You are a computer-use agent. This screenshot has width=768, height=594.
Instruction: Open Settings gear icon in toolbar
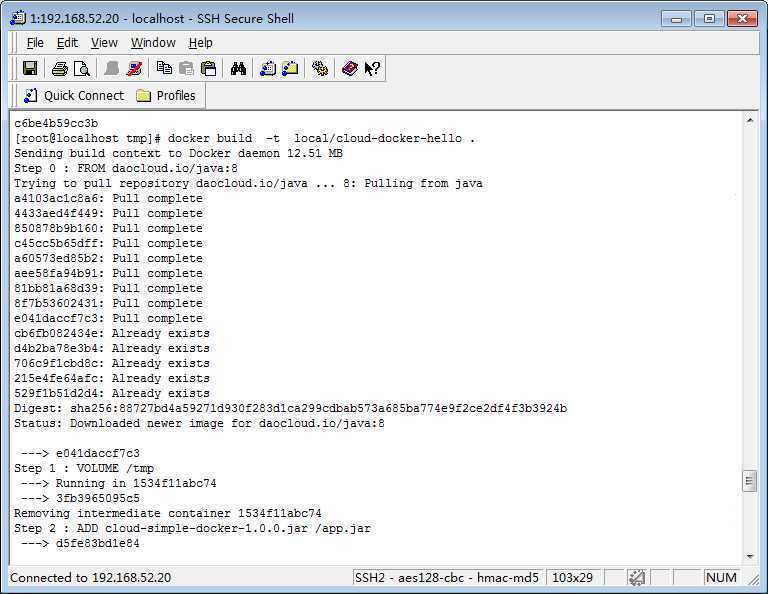point(320,69)
